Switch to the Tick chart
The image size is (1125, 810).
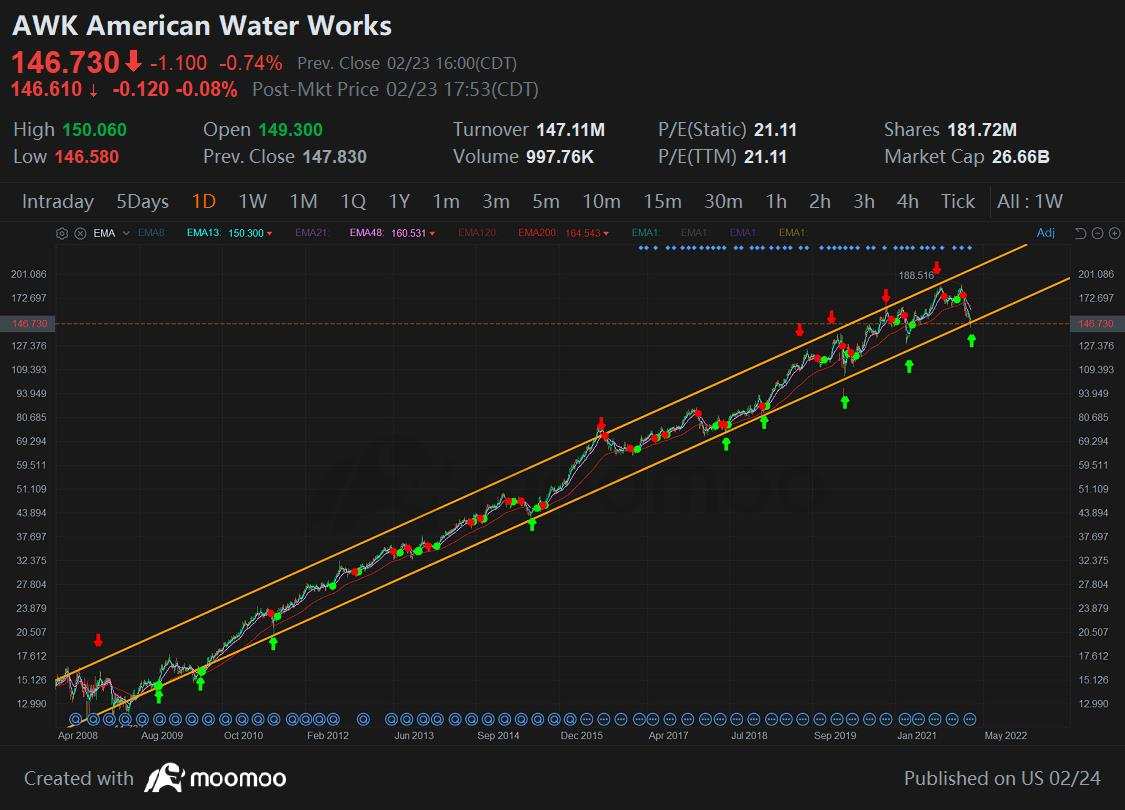(x=958, y=202)
